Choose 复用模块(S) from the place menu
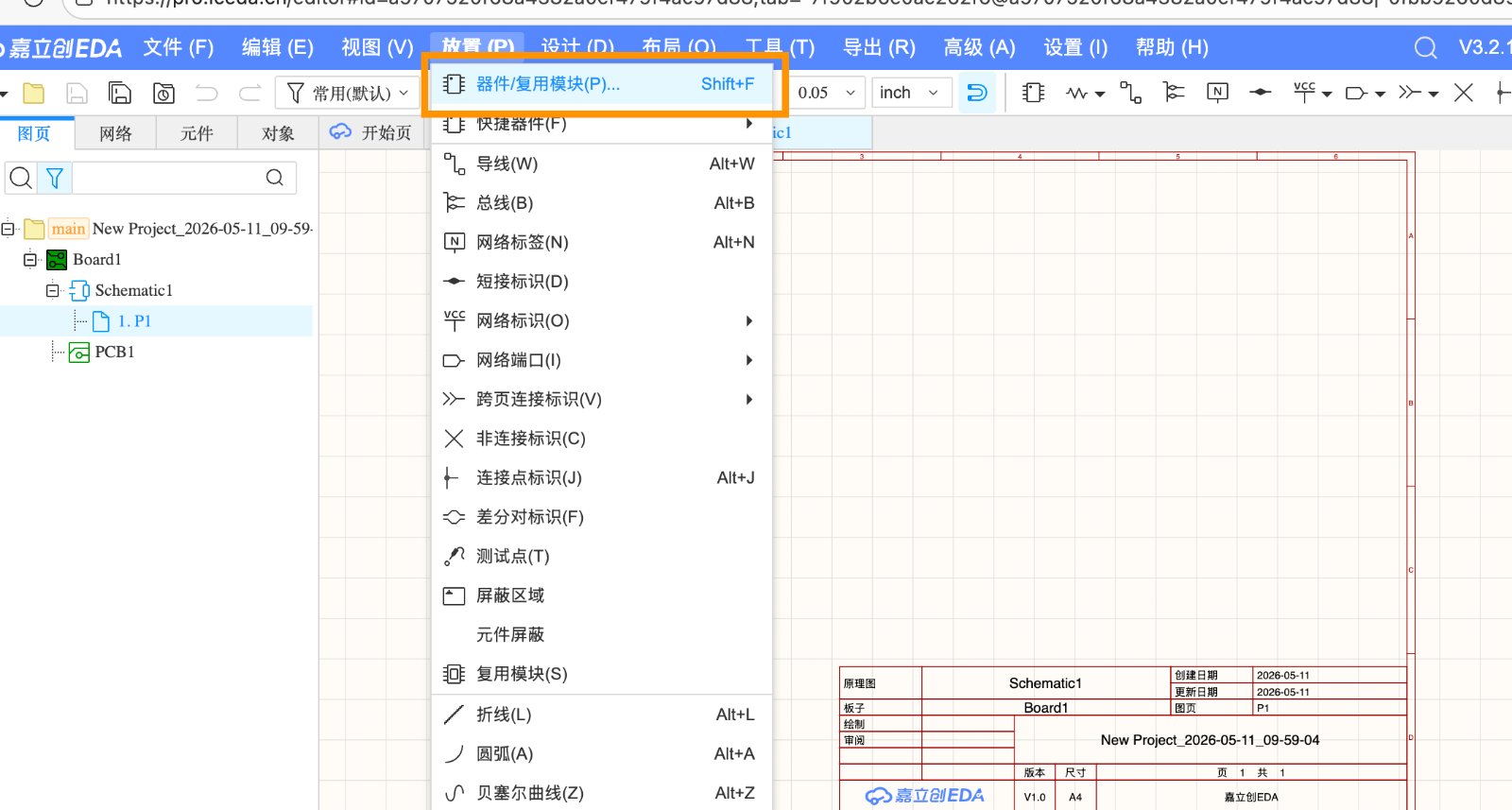The height and width of the screenshot is (810, 1512). [x=602, y=674]
